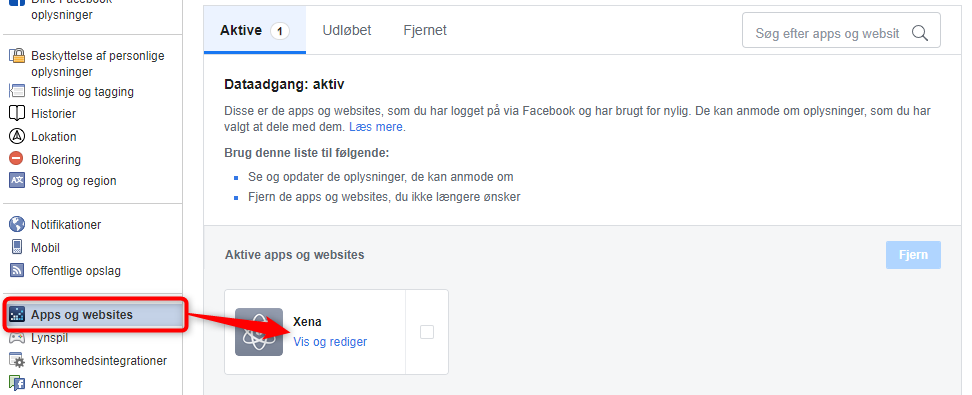Screen dimensions: 972x395
Task: Click the Lokation compass icon
Action: click(17, 136)
